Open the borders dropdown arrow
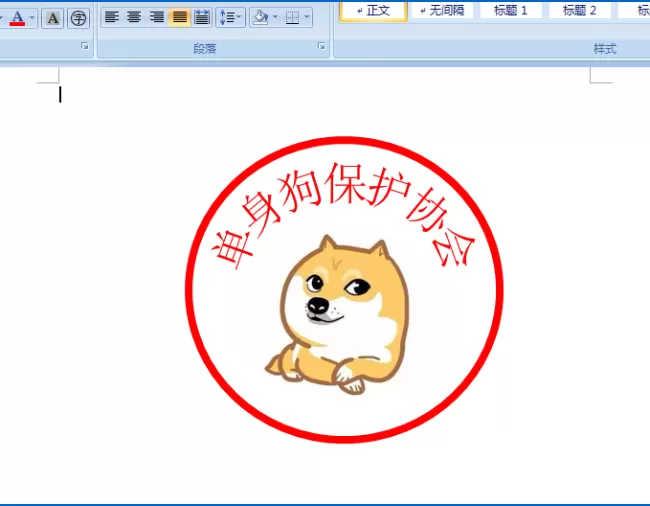 point(307,17)
